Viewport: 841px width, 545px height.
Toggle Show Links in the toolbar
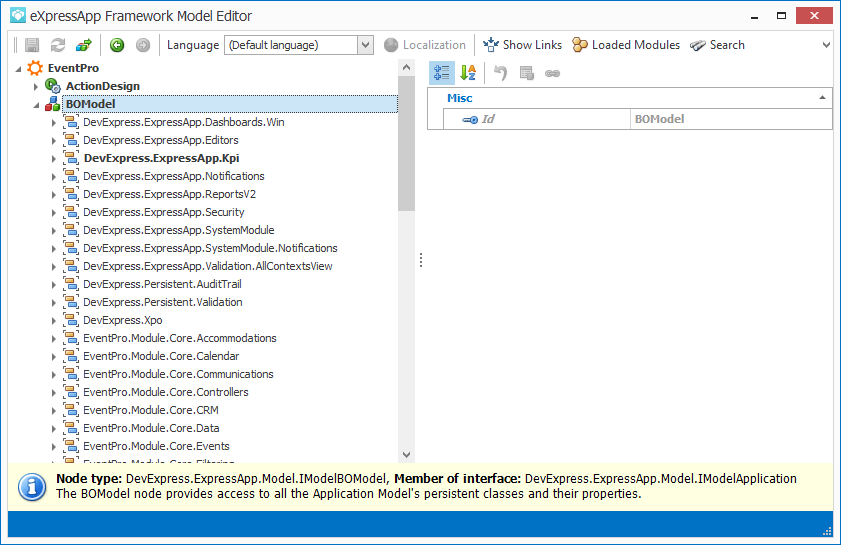tap(522, 45)
